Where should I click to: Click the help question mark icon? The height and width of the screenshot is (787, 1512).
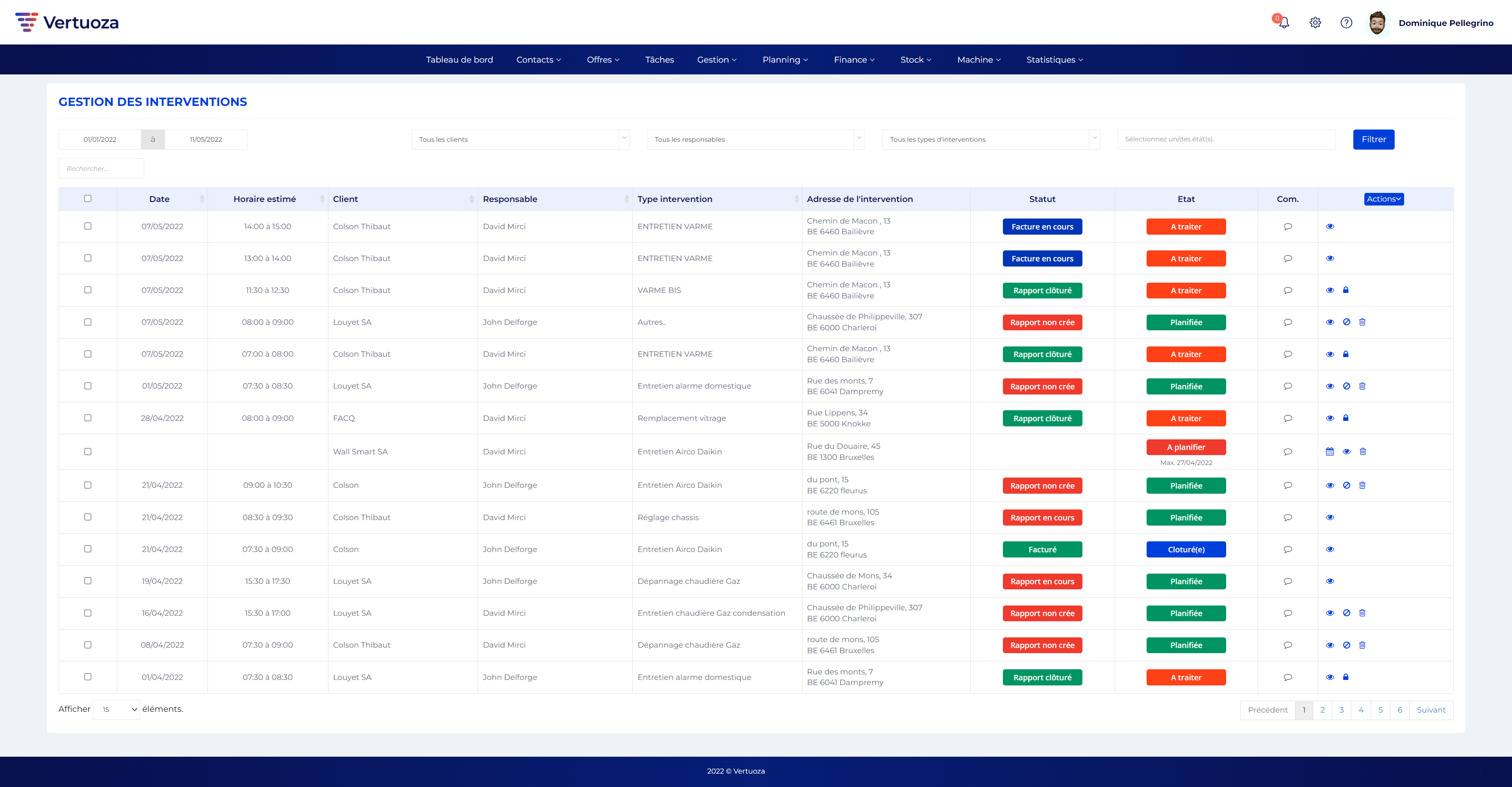pyautogui.click(x=1347, y=23)
